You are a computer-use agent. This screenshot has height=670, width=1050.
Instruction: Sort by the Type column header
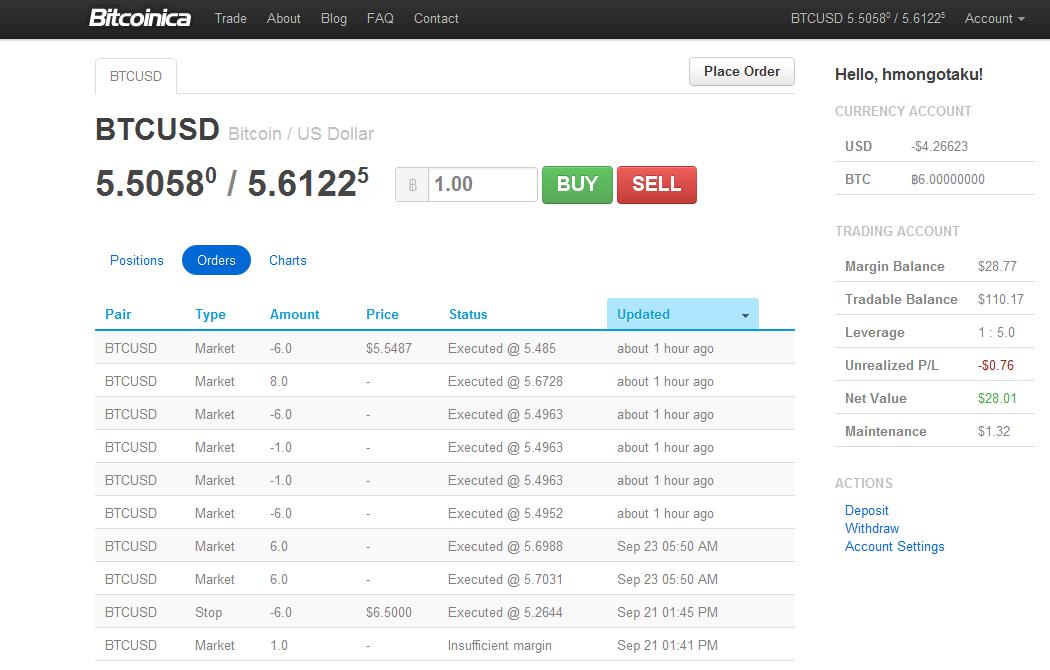(210, 315)
